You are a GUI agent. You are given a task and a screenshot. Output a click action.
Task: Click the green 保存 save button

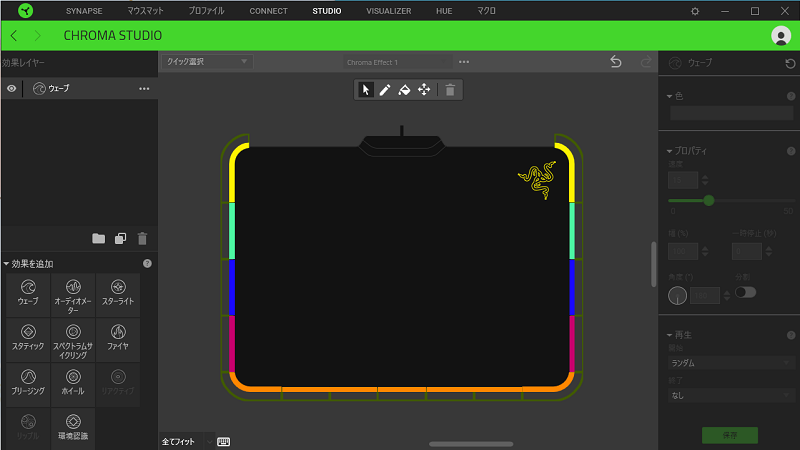(730, 435)
